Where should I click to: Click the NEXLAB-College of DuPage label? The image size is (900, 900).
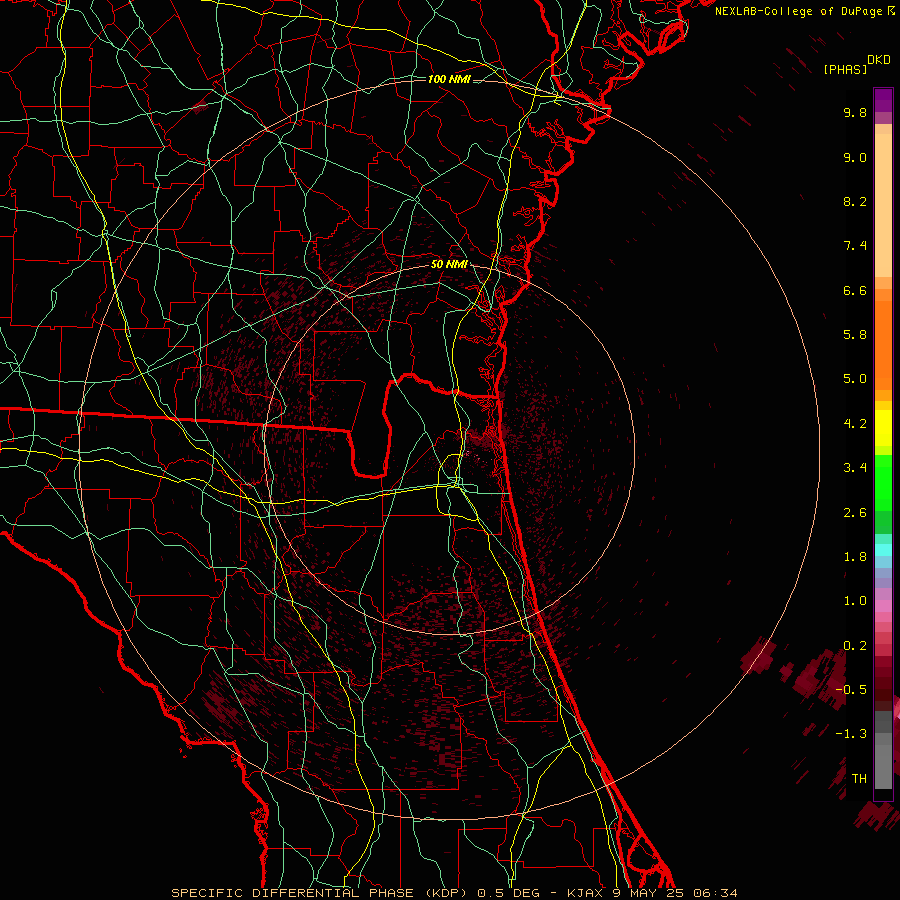(x=799, y=11)
